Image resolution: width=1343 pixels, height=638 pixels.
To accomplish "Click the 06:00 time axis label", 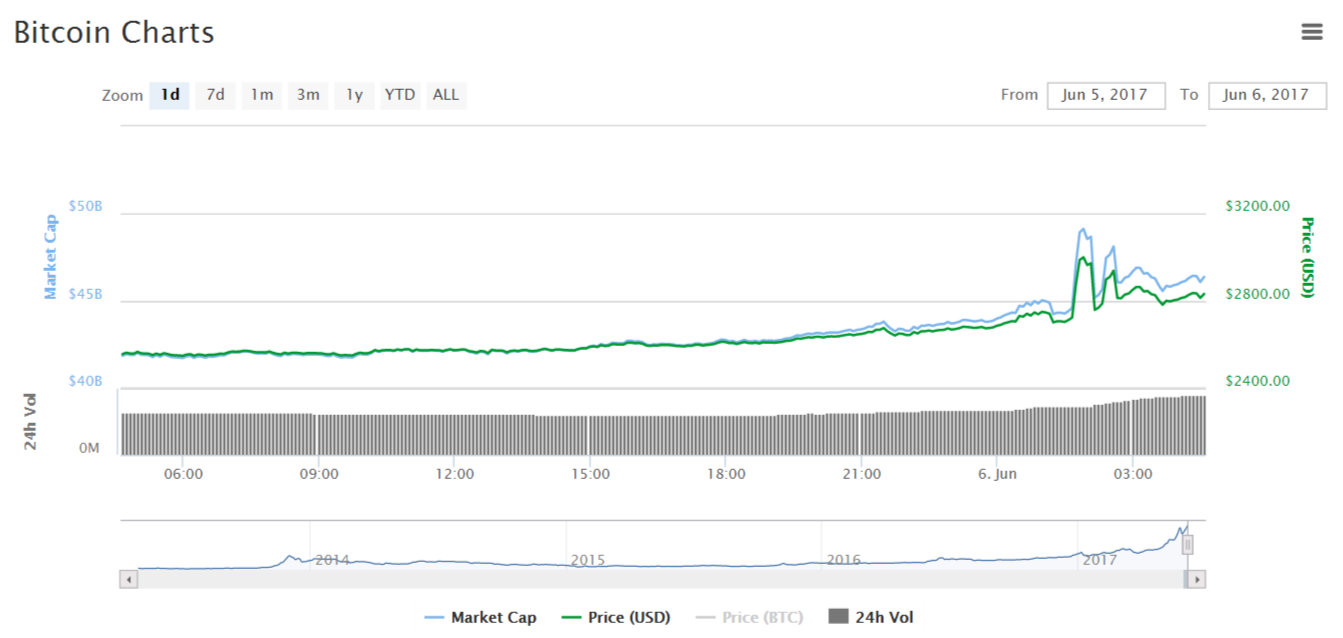I will [x=184, y=474].
